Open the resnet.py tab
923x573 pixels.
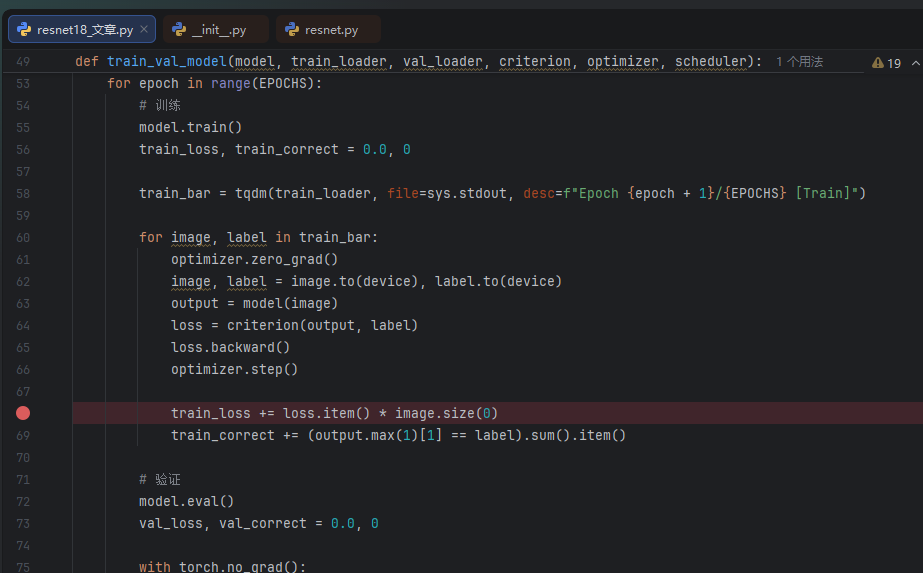coord(328,29)
